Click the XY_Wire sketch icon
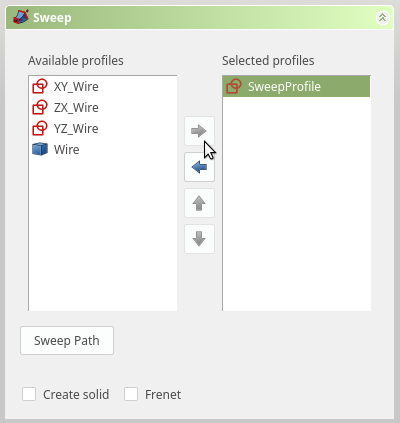The width and height of the screenshot is (400, 423). point(40,86)
